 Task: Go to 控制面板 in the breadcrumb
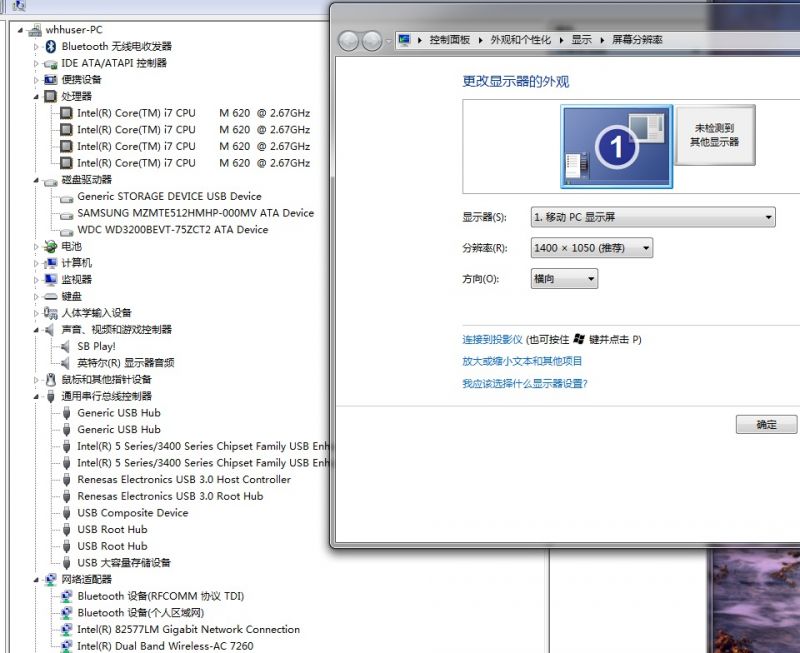(449, 40)
